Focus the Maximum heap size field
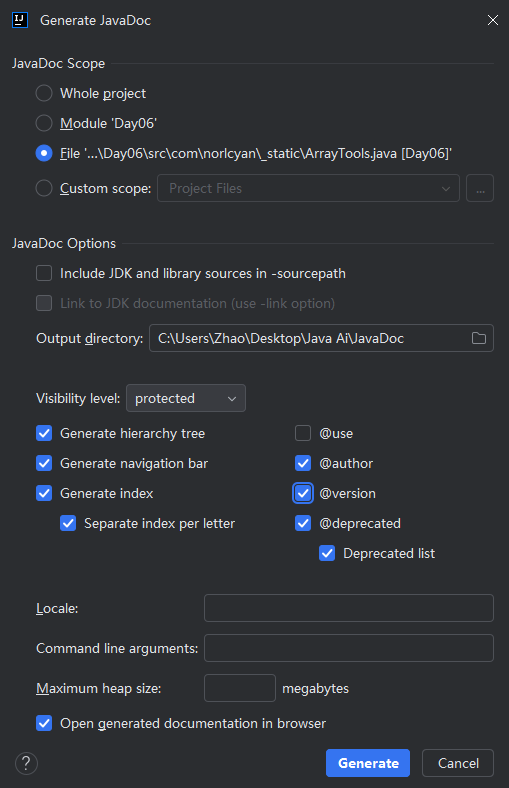The image size is (509, 788). coord(240,688)
